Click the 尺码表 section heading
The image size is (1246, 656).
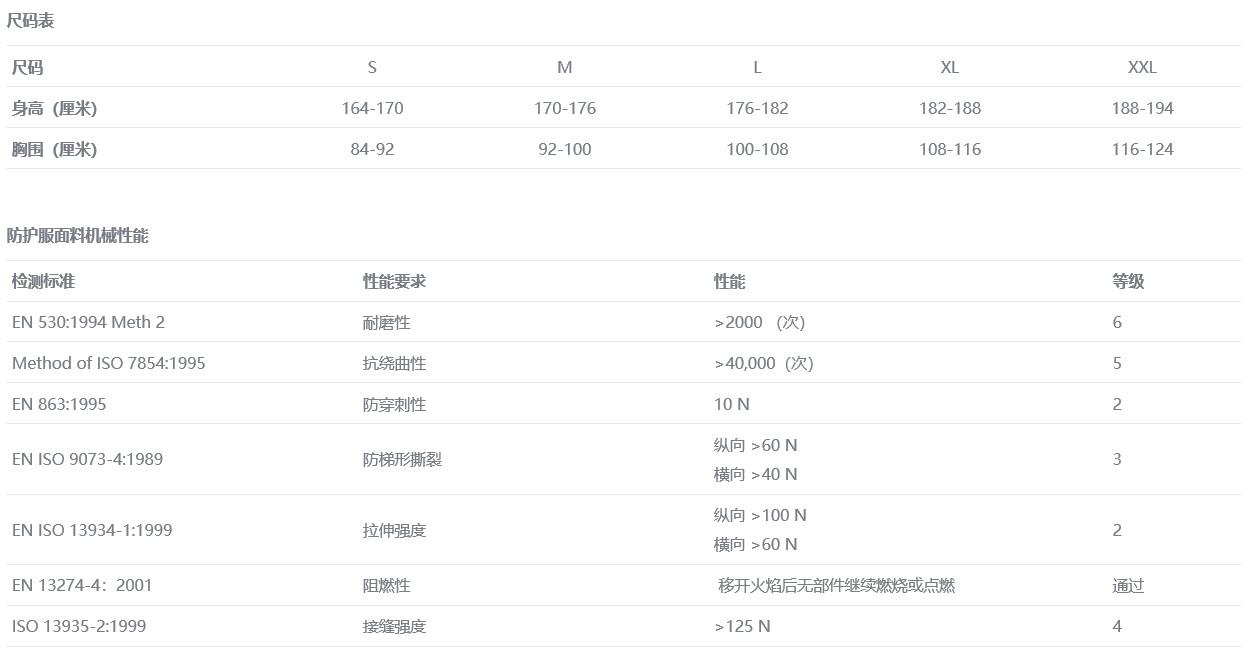(x=30, y=21)
